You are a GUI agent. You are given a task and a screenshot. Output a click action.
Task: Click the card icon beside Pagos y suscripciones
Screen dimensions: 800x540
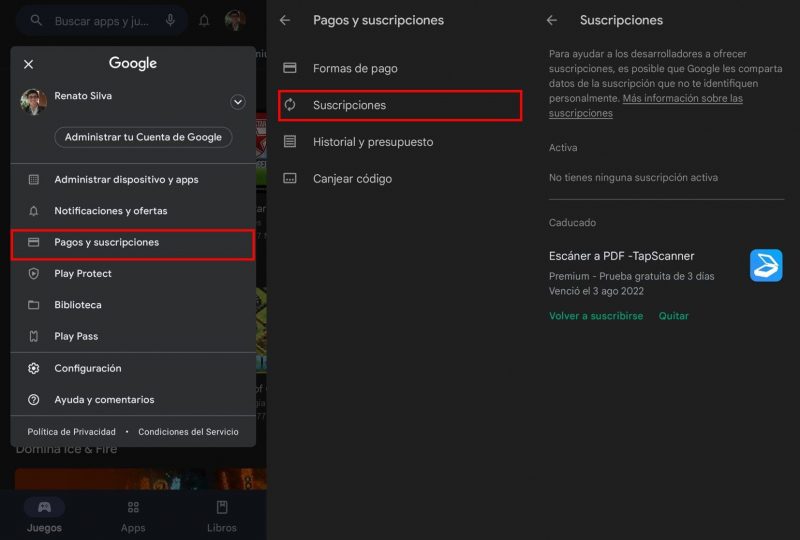(34, 242)
